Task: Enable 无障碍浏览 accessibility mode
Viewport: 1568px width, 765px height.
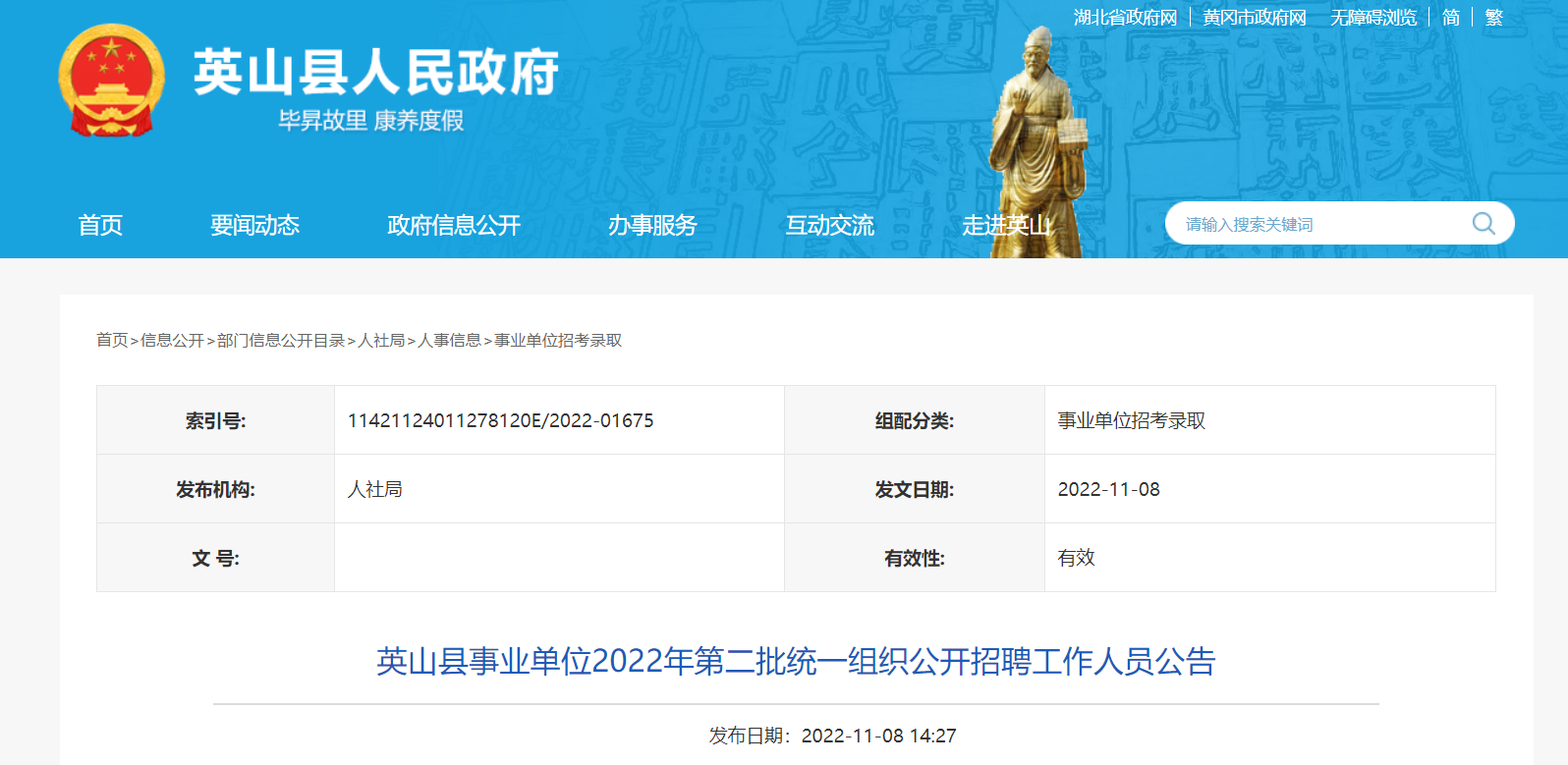Action: (1373, 18)
